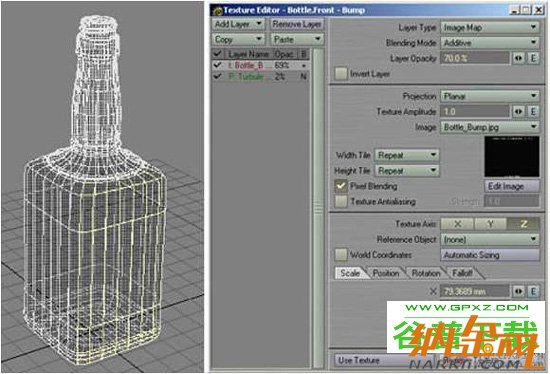The image size is (550, 374).
Task: Enable the World Coordinates checkbox
Action: [x=341, y=255]
